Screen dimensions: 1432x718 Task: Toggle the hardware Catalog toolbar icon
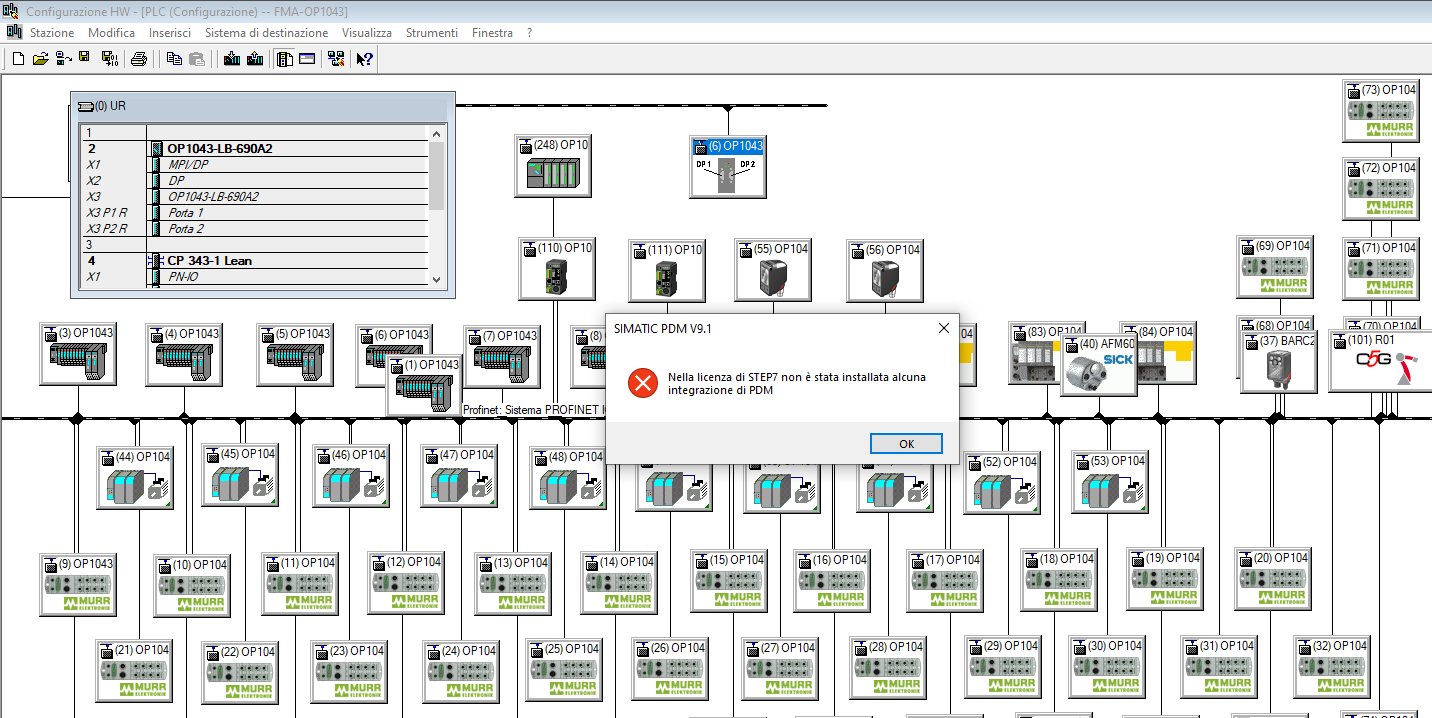click(285, 59)
